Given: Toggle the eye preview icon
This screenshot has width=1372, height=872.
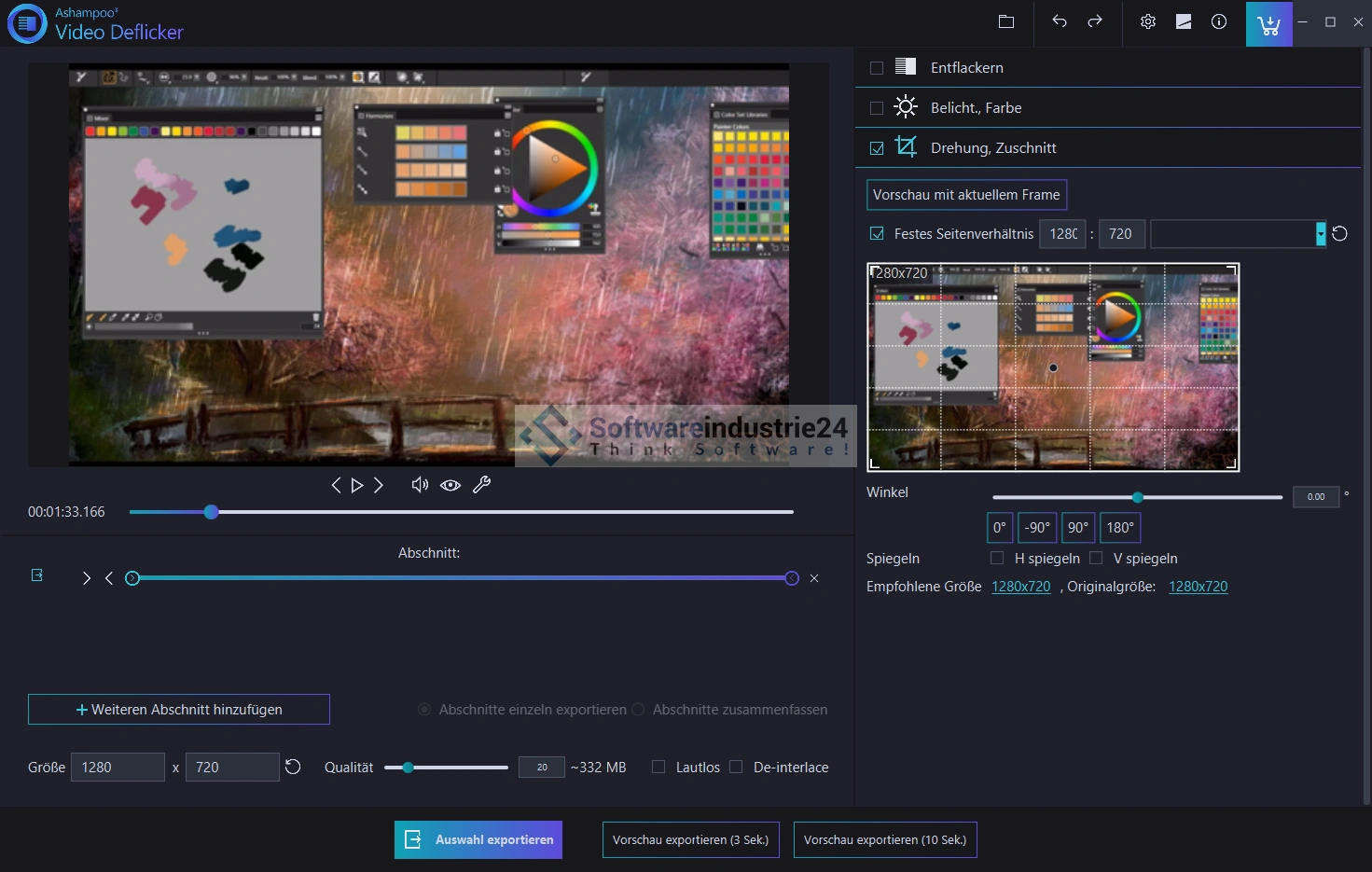Looking at the screenshot, I should click(450, 485).
